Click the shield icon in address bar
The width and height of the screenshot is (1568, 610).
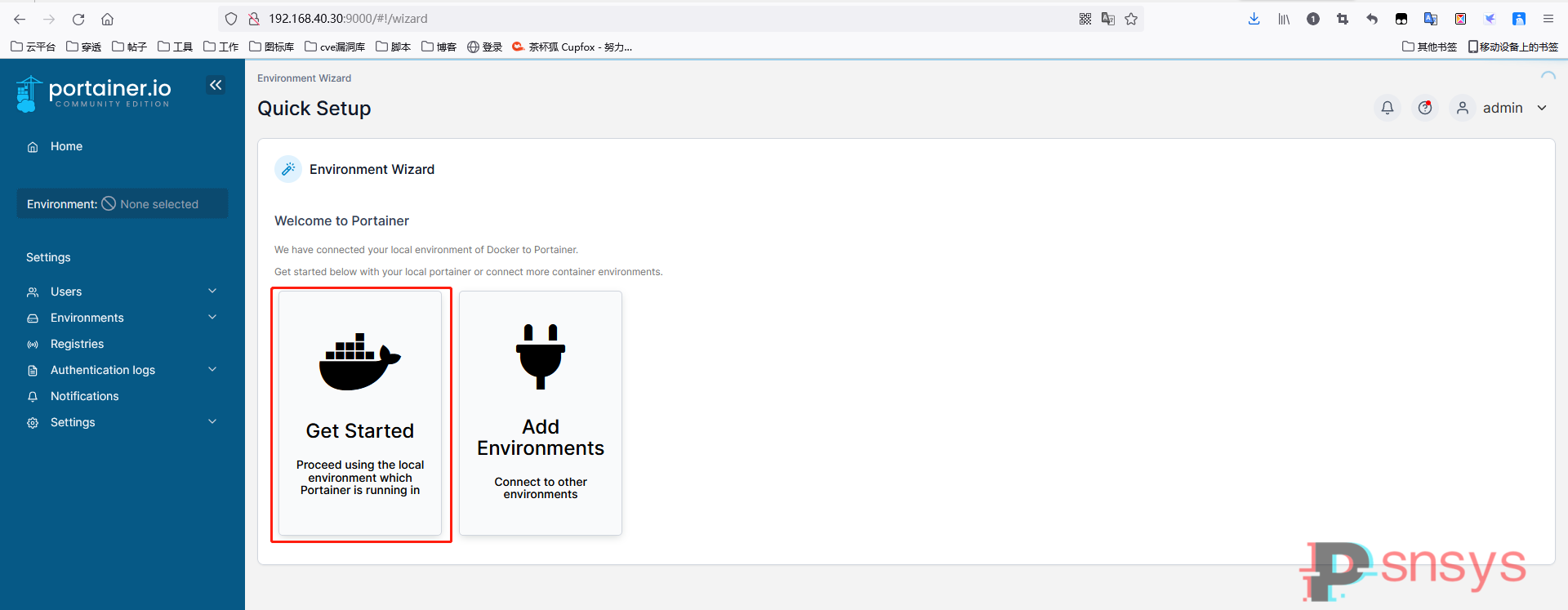pyautogui.click(x=231, y=19)
